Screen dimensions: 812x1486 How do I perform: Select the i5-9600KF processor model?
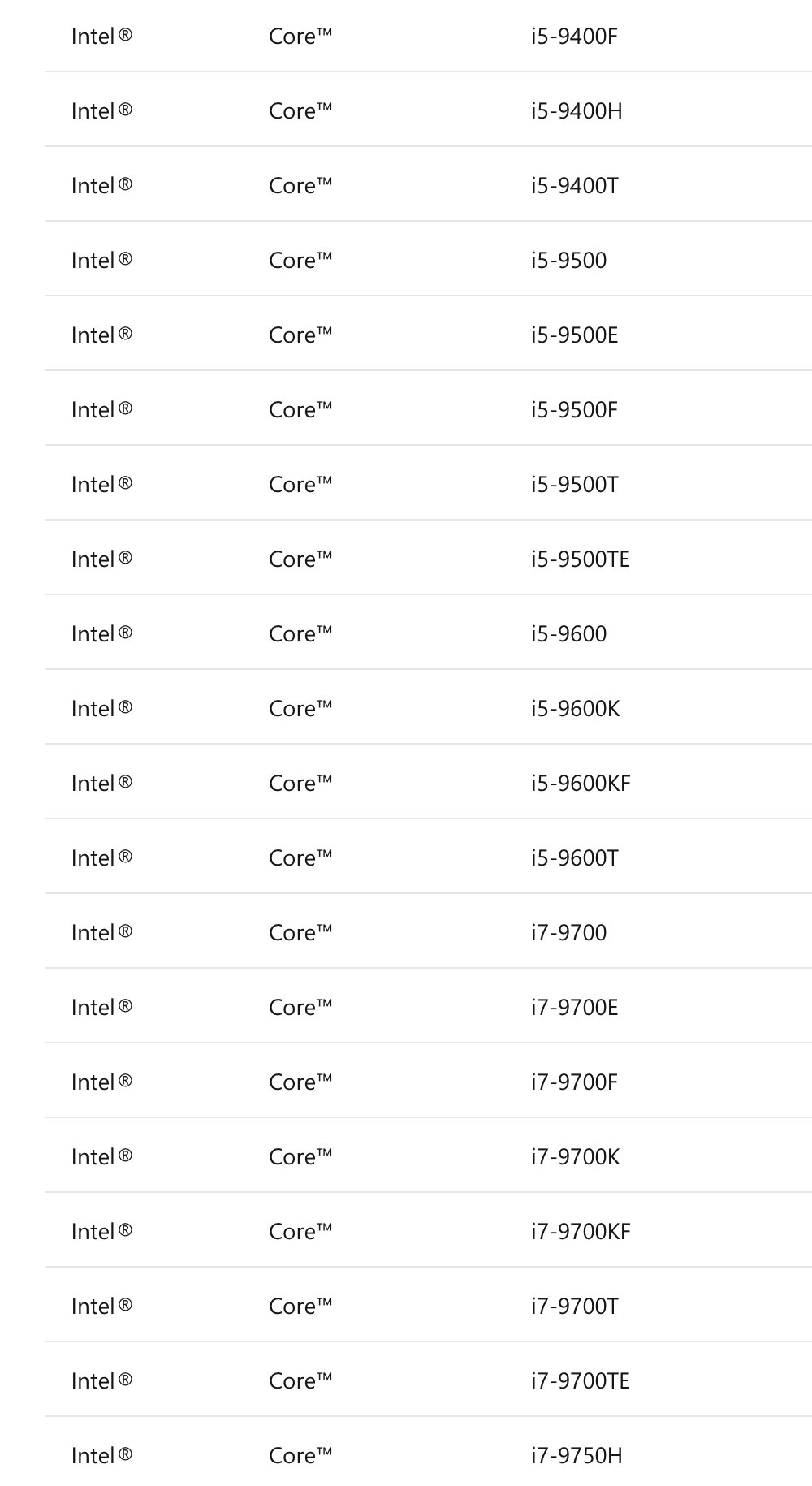click(x=581, y=784)
